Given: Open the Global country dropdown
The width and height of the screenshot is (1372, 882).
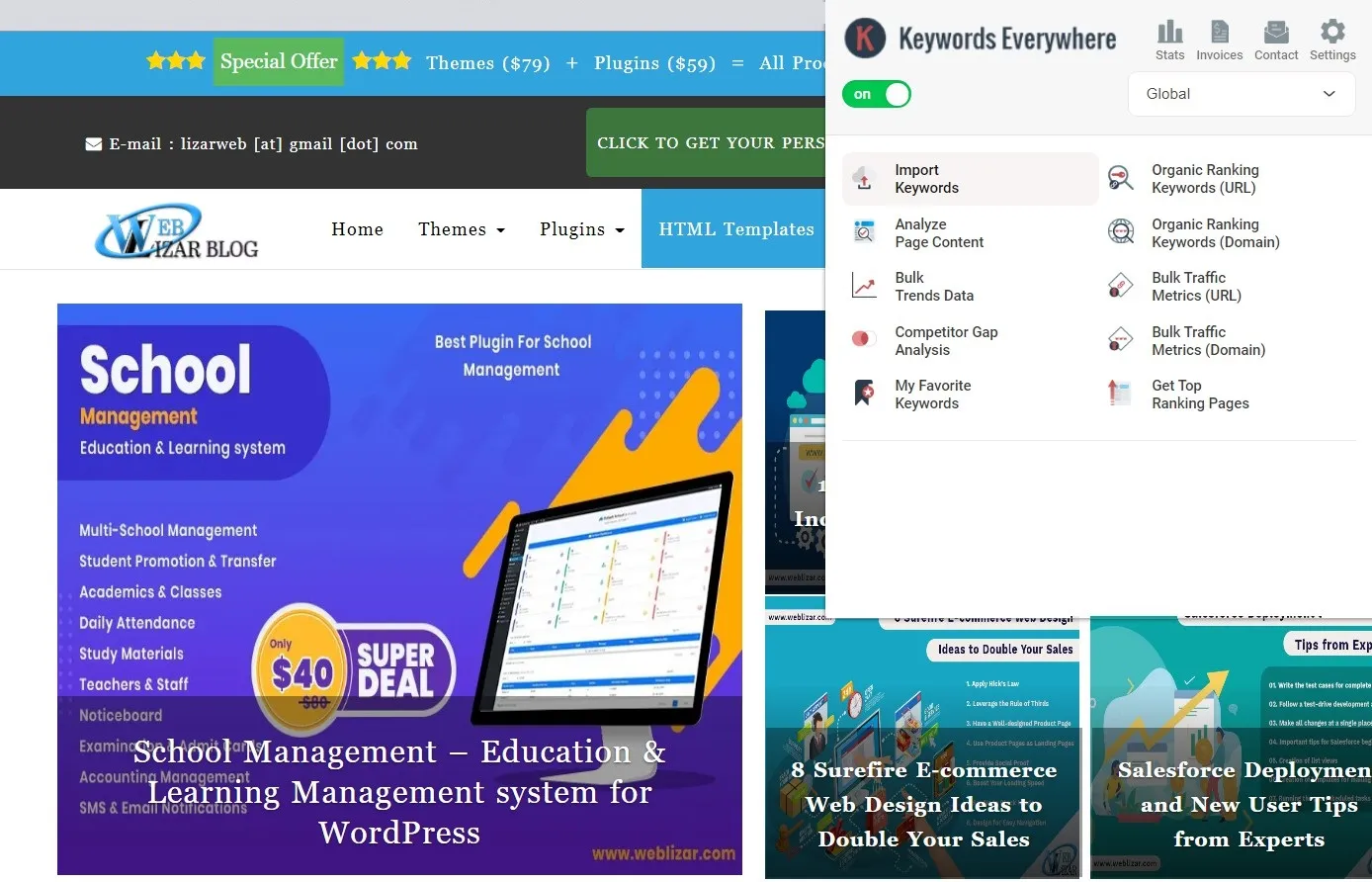Looking at the screenshot, I should 1241,94.
